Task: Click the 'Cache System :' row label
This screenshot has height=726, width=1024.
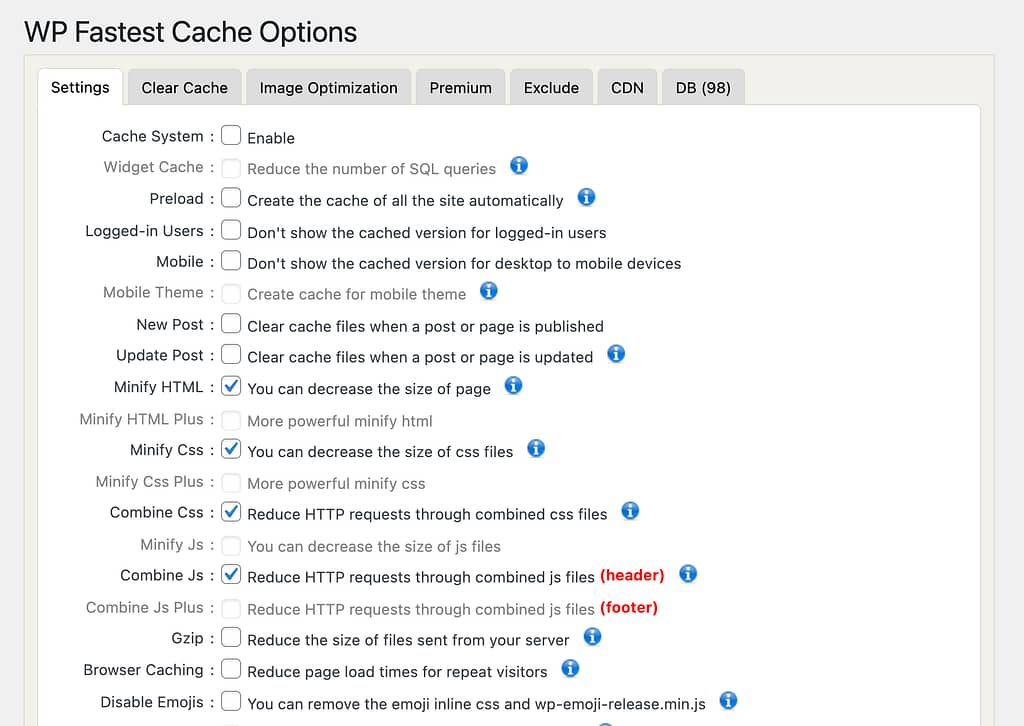Action: pyautogui.click(x=158, y=136)
